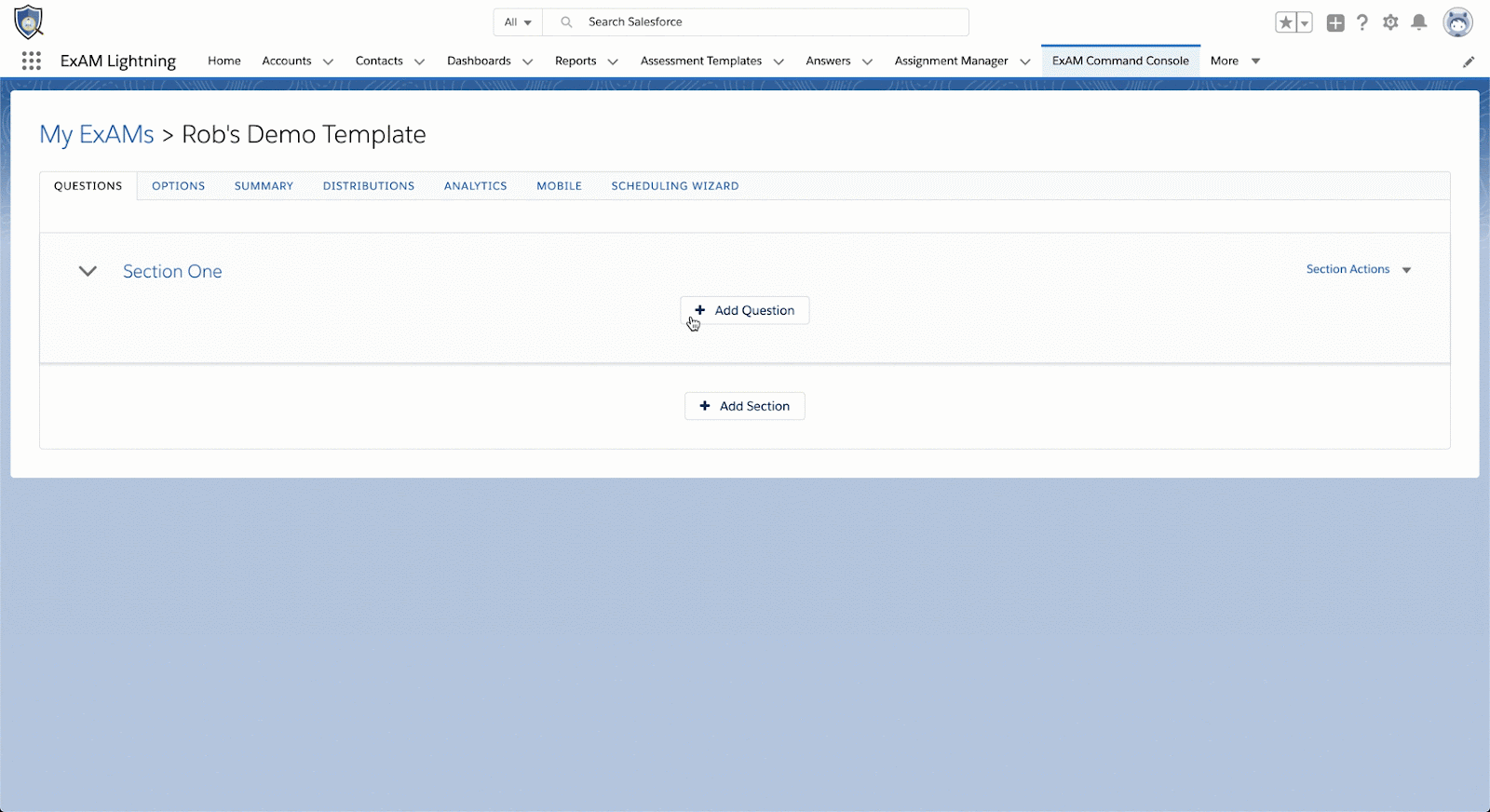Click the ExAM Lightning app name
The height and width of the screenshot is (812, 1490).
118,61
